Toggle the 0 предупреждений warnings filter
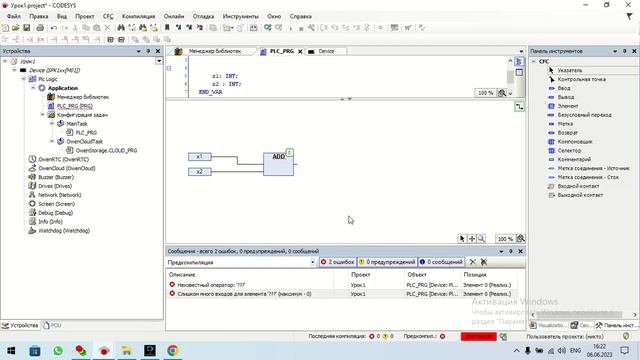 pyautogui.click(x=387, y=262)
